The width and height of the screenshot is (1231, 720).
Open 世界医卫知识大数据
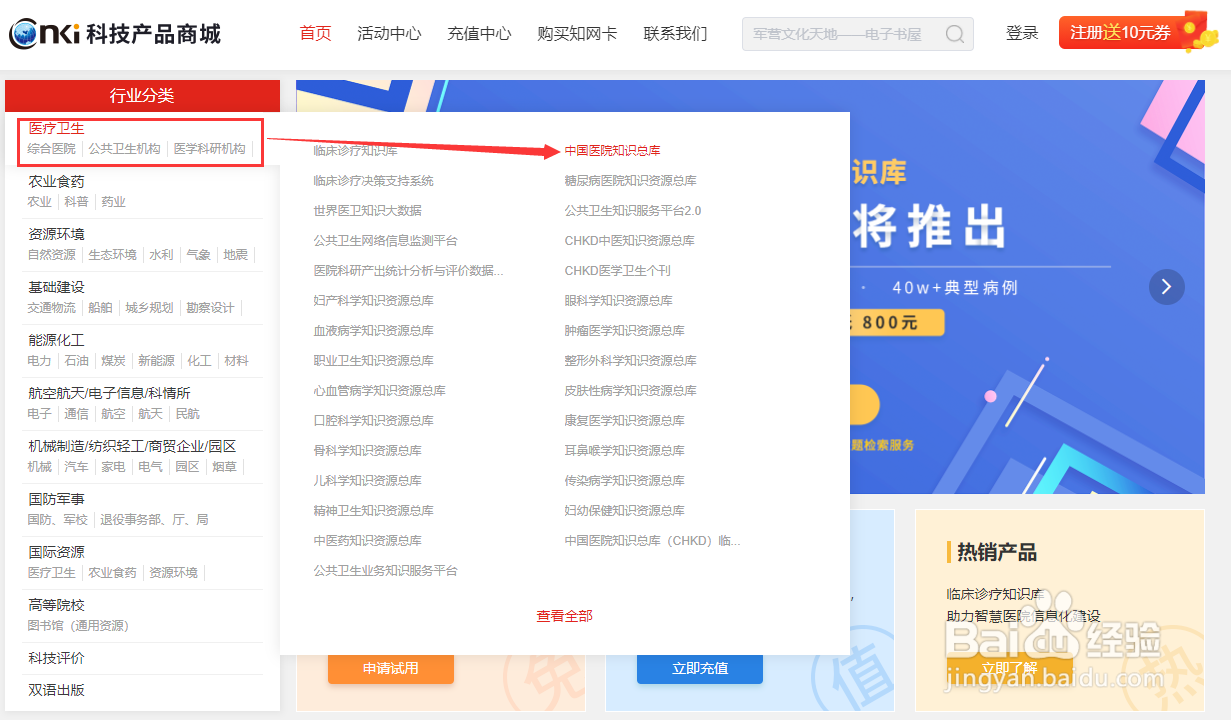click(x=367, y=211)
